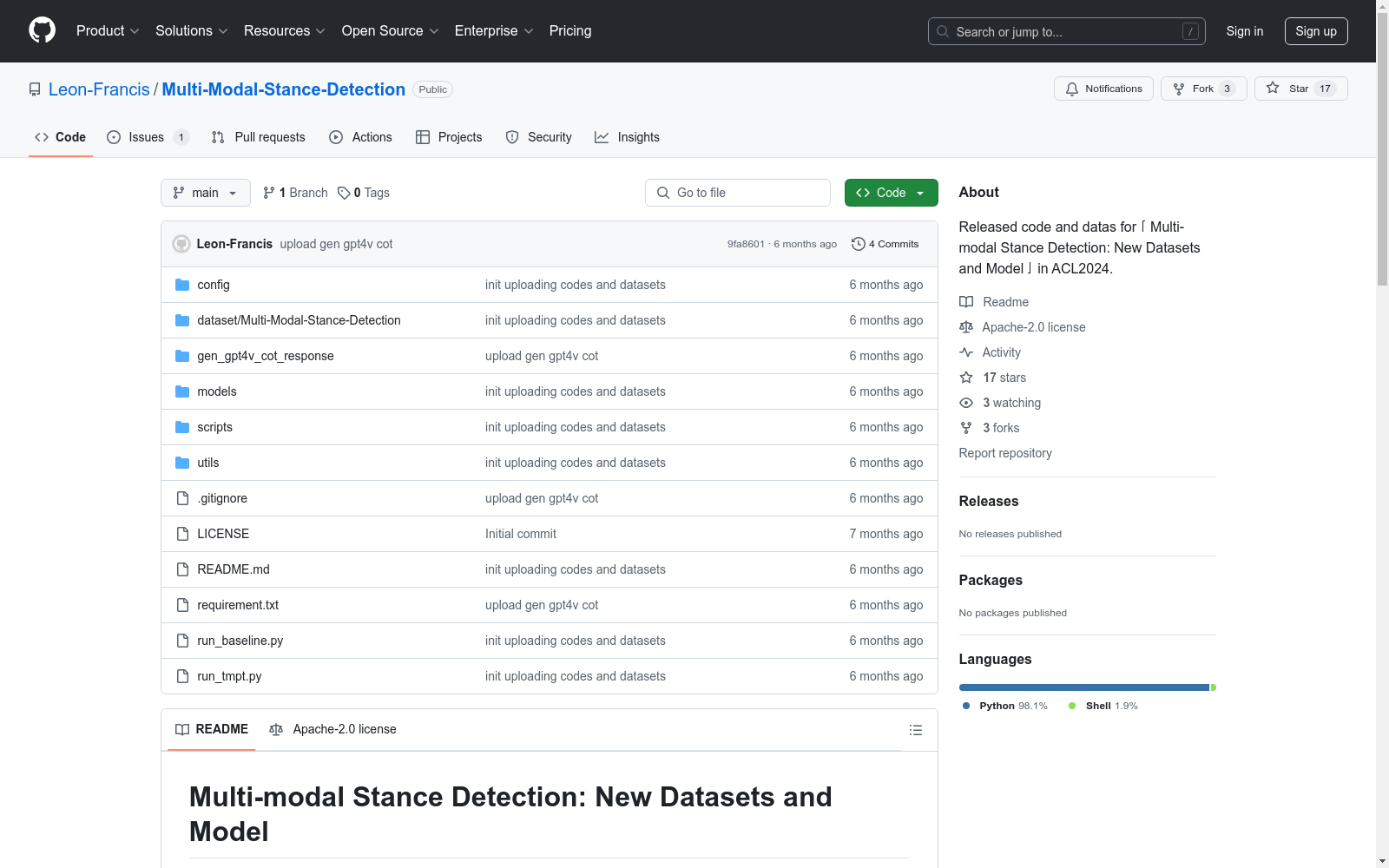Click the run_baseline.py file icon
Screen dimensions: 1389x868
pyautogui.click(x=182, y=641)
